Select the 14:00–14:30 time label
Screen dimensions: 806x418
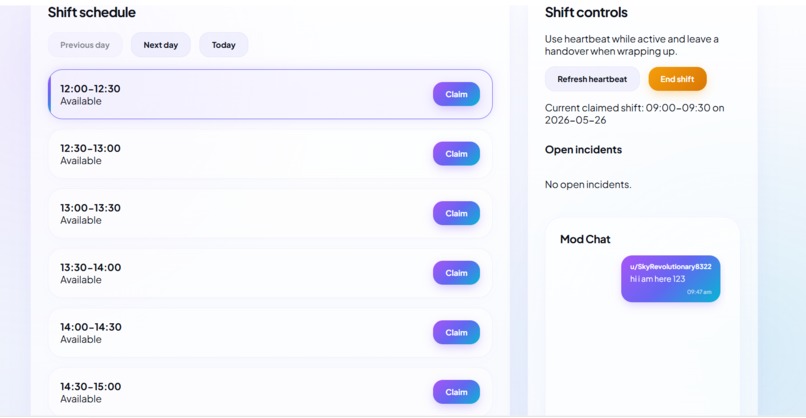tap(90, 327)
